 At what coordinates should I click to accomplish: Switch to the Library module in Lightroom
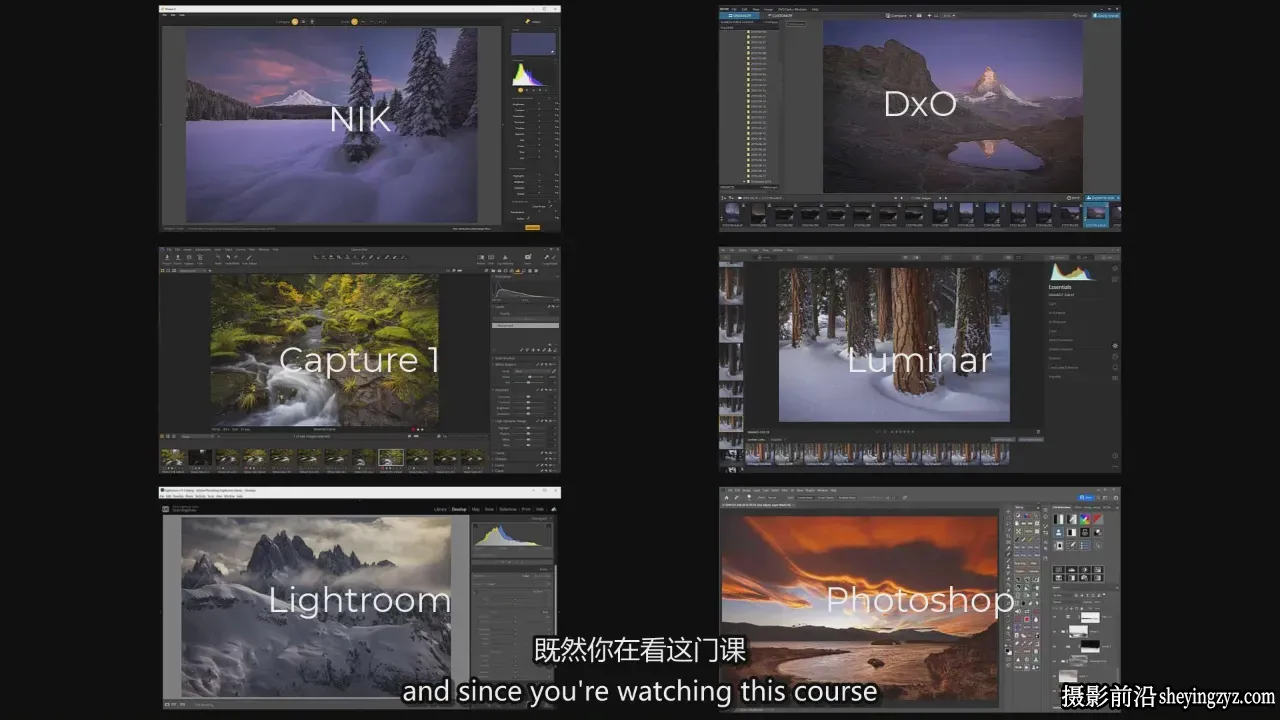point(440,509)
